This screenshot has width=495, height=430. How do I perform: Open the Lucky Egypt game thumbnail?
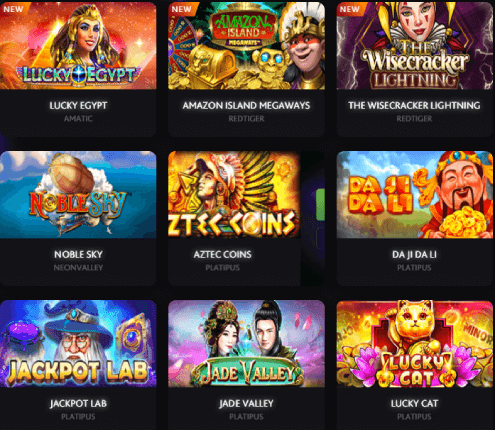coord(78,46)
